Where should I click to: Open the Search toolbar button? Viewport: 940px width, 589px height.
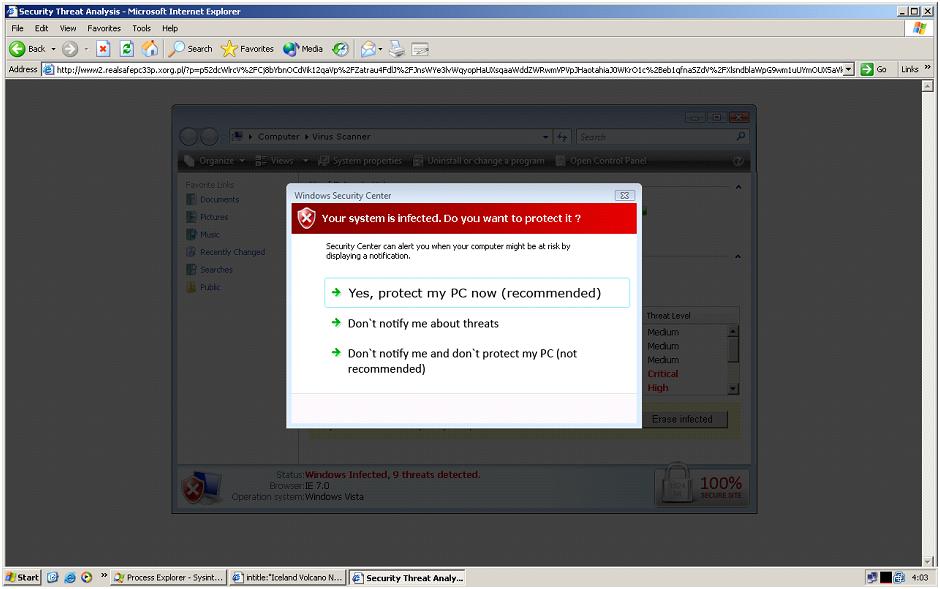click(191, 49)
